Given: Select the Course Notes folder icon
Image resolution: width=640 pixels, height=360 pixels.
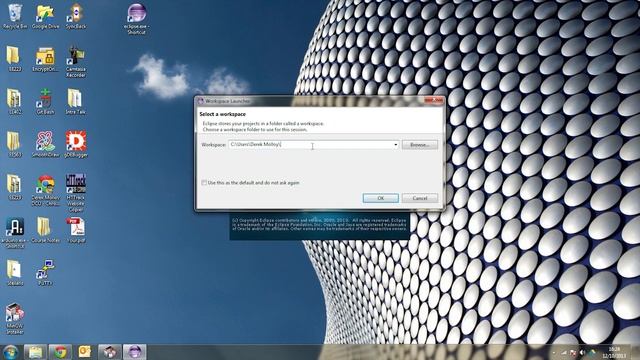Looking at the screenshot, I should (45, 230).
